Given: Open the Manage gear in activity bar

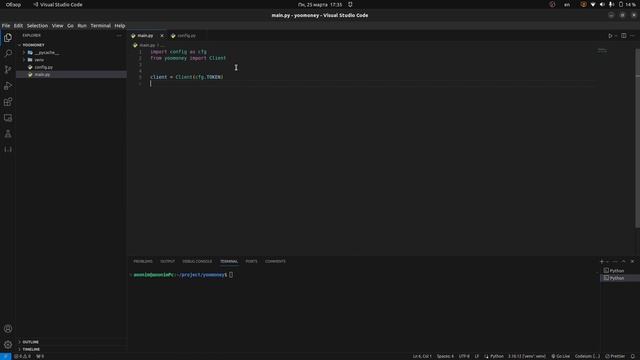Looking at the screenshot, I should pyautogui.click(x=8, y=344).
